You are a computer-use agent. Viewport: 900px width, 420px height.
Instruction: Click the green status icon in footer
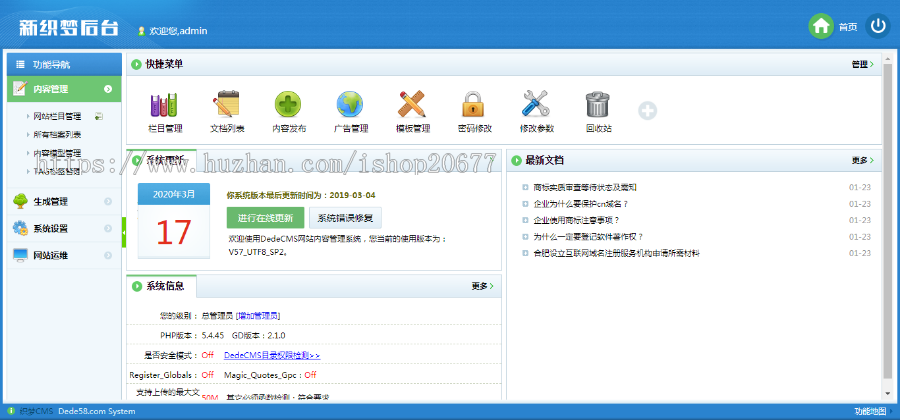[11, 411]
